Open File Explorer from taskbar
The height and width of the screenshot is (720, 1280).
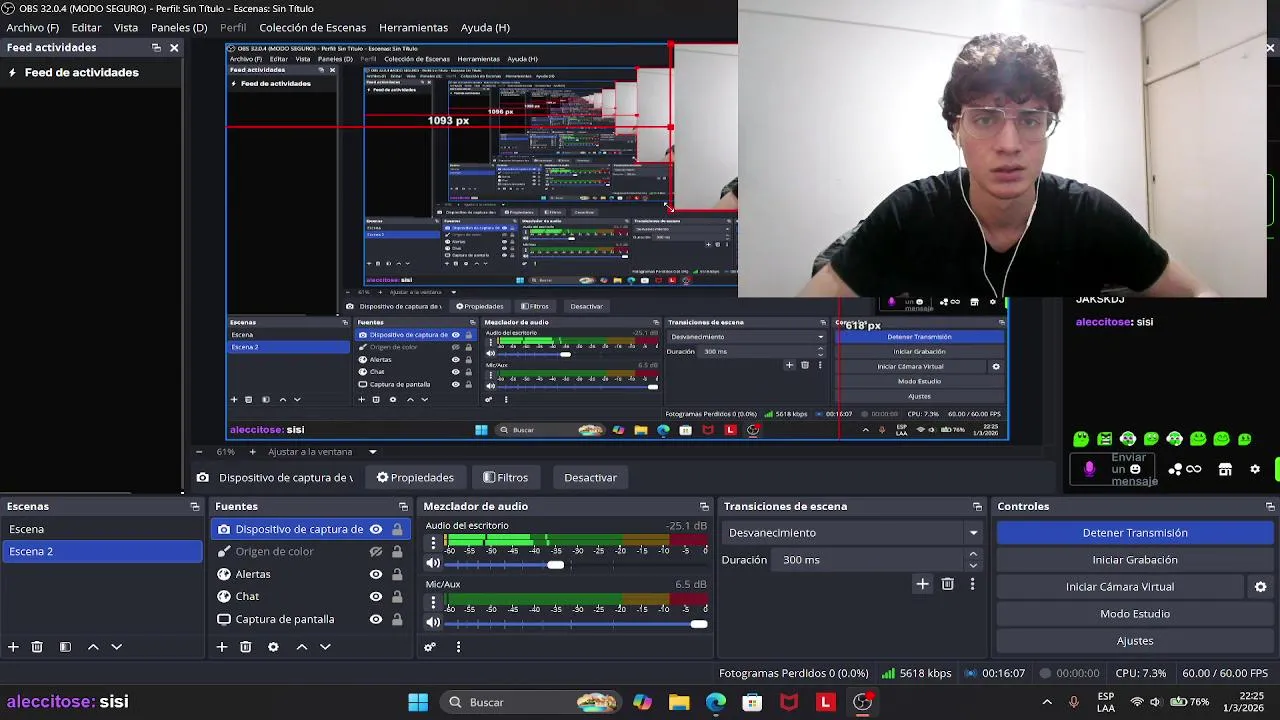[x=679, y=702]
